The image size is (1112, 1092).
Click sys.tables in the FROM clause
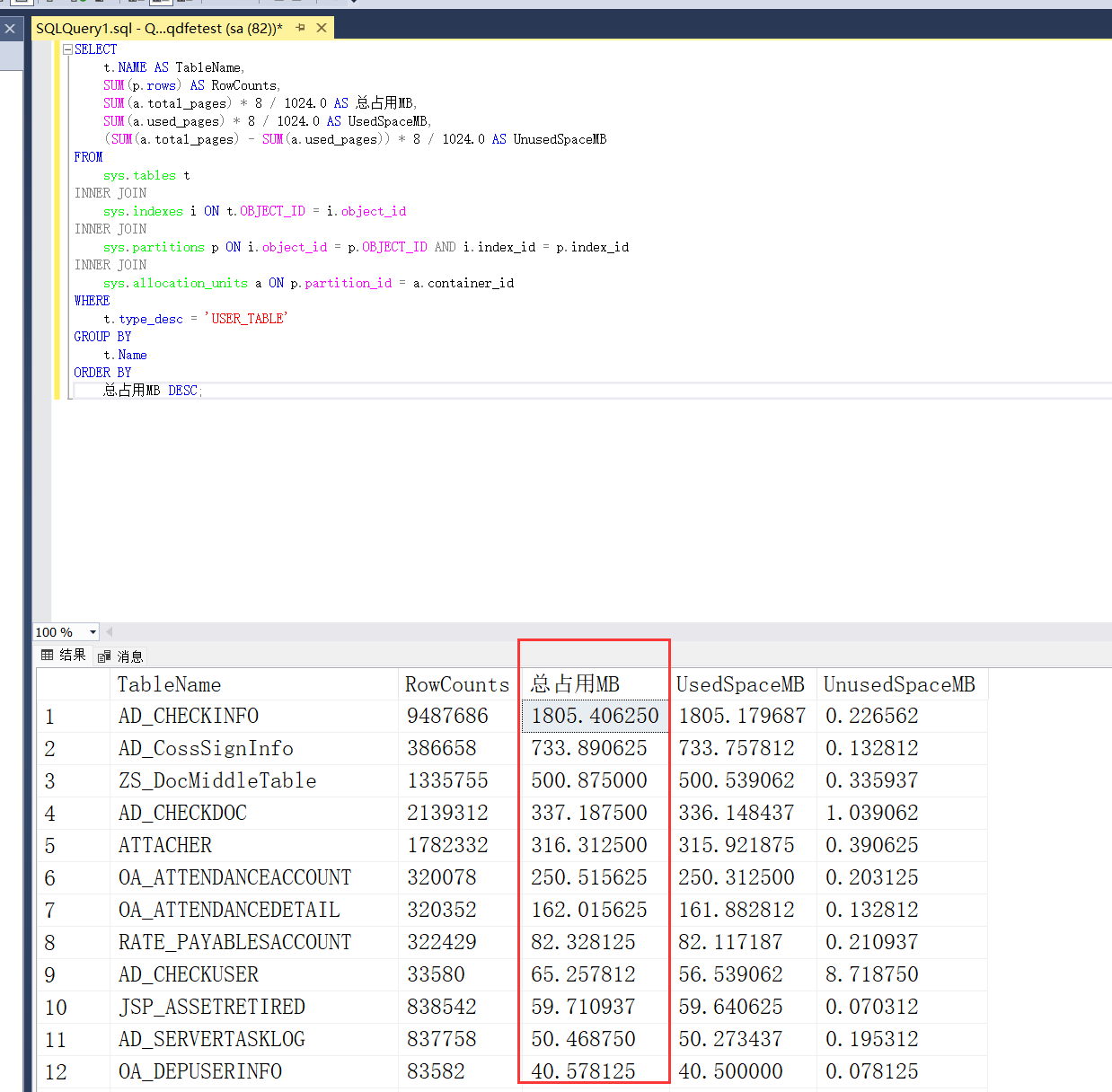click(139, 175)
